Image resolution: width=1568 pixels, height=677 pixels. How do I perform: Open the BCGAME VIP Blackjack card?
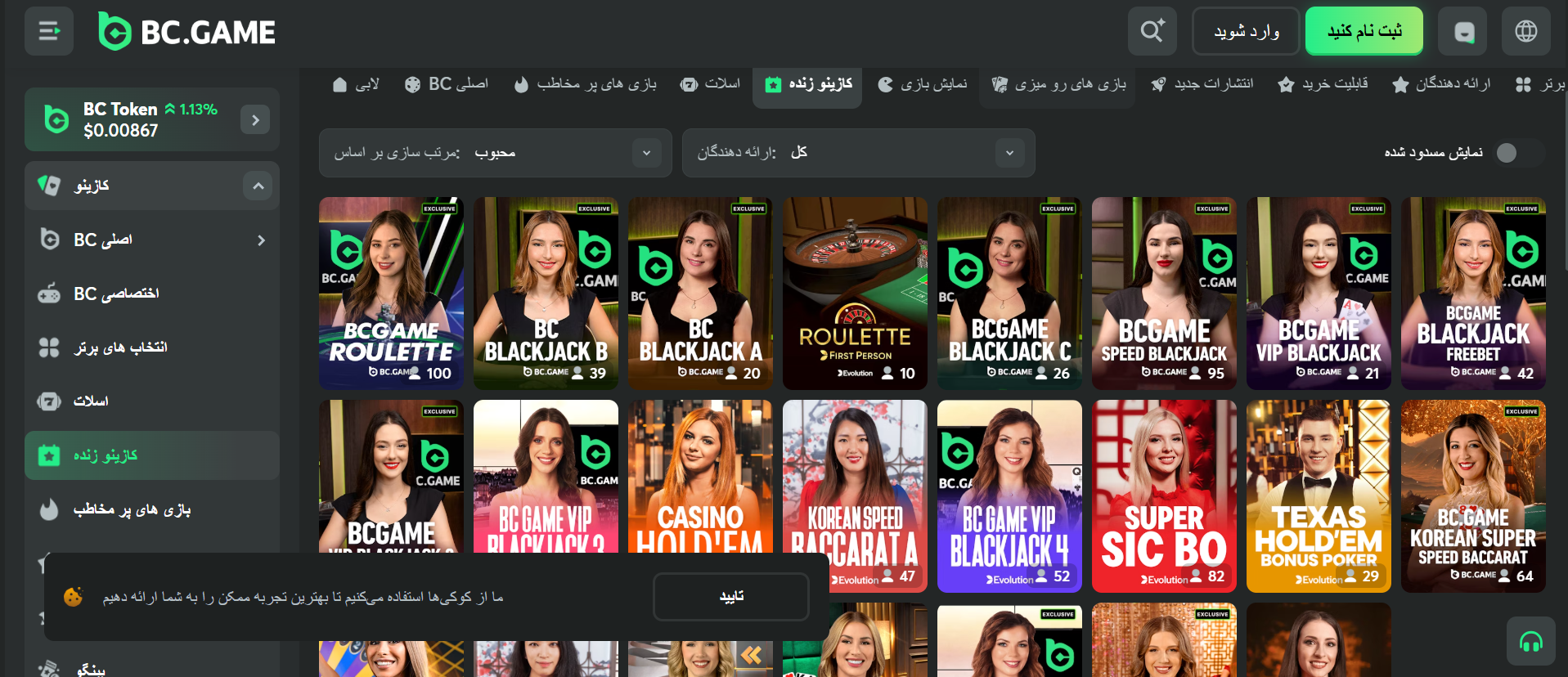click(x=1319, y=294)
